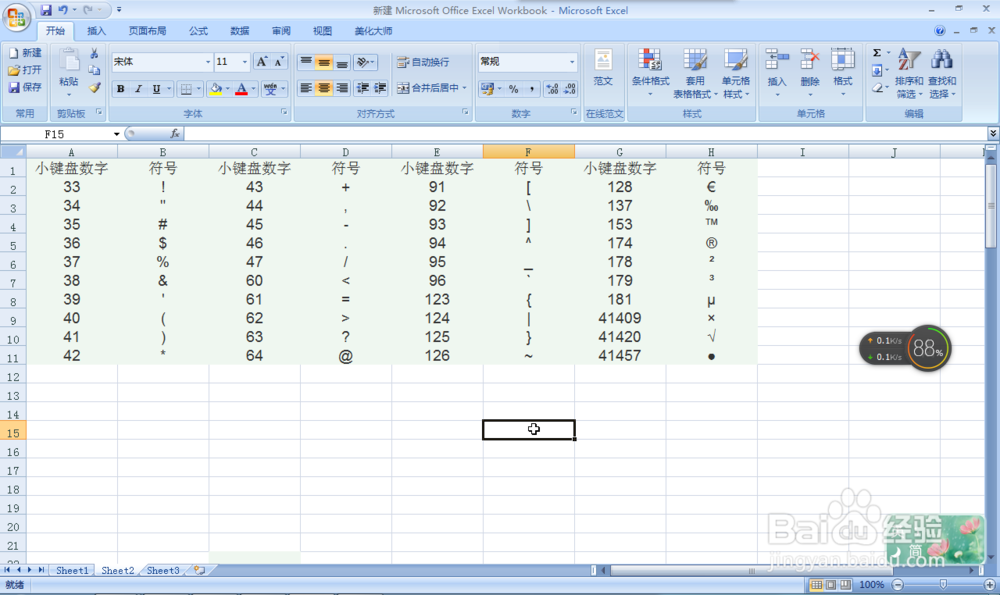Align cell text right
The width and height of the screenshot is (1000, 595).
342,88
